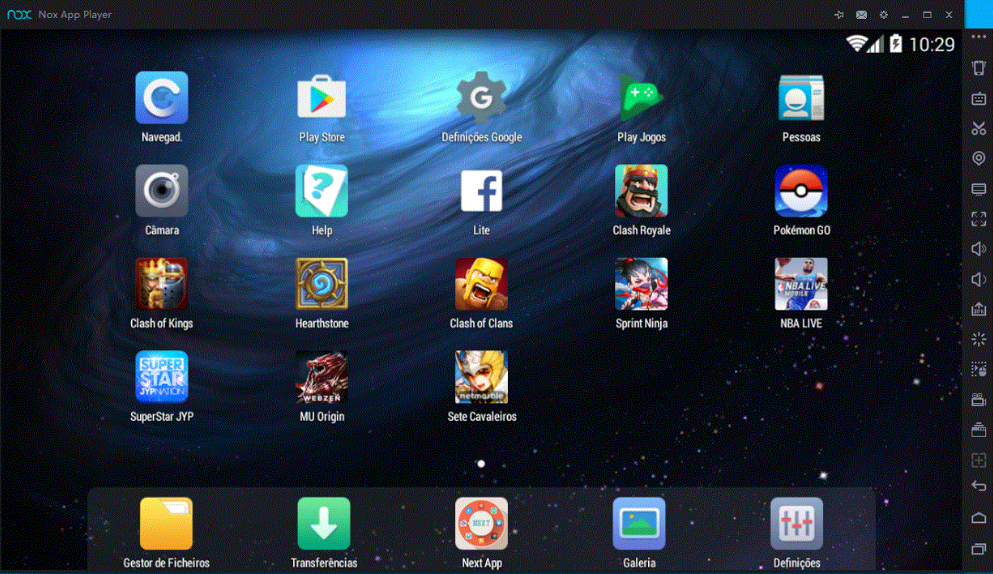This screenshot has width=993, height=574.
Task: Launch Hearthstone
Action: coord(322,284)
